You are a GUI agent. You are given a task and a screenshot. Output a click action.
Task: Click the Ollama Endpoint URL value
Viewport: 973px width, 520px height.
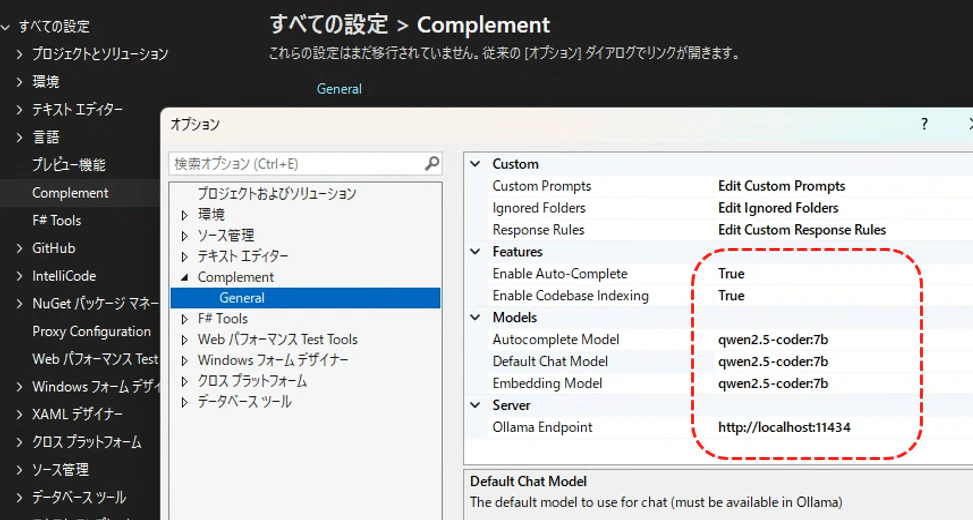(x=784, y=427)
